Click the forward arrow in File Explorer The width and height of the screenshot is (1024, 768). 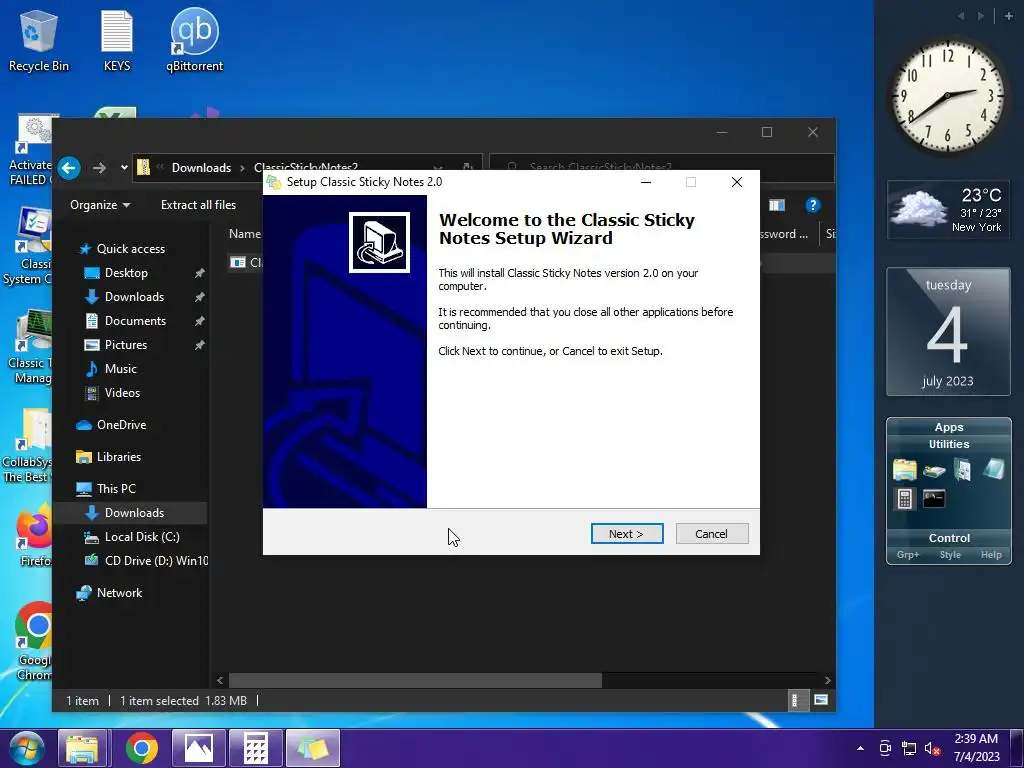pos(99,168)
